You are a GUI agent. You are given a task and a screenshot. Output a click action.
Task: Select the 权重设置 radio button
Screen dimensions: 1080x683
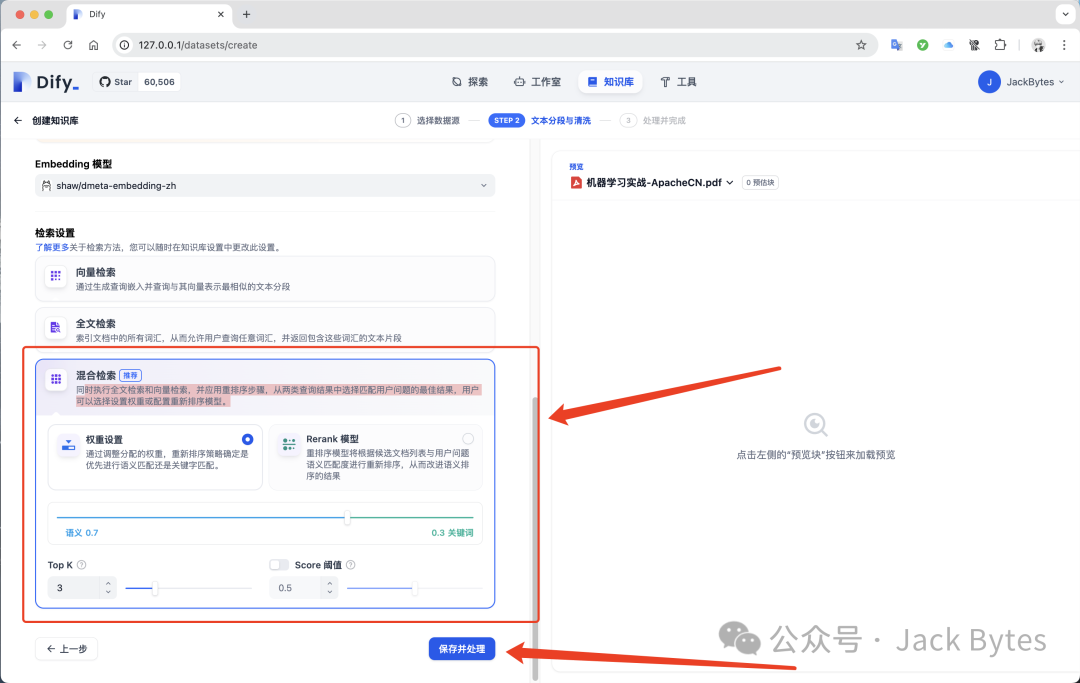coord(247,439)
